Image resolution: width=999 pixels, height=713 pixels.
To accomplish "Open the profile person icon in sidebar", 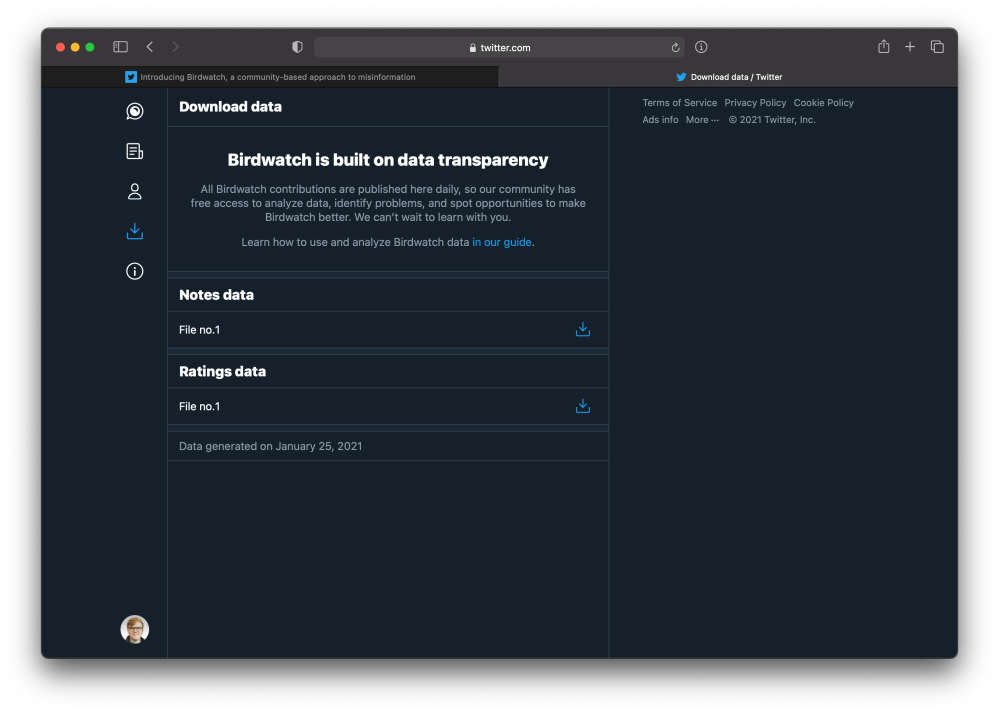I will (x=135, y=191).
